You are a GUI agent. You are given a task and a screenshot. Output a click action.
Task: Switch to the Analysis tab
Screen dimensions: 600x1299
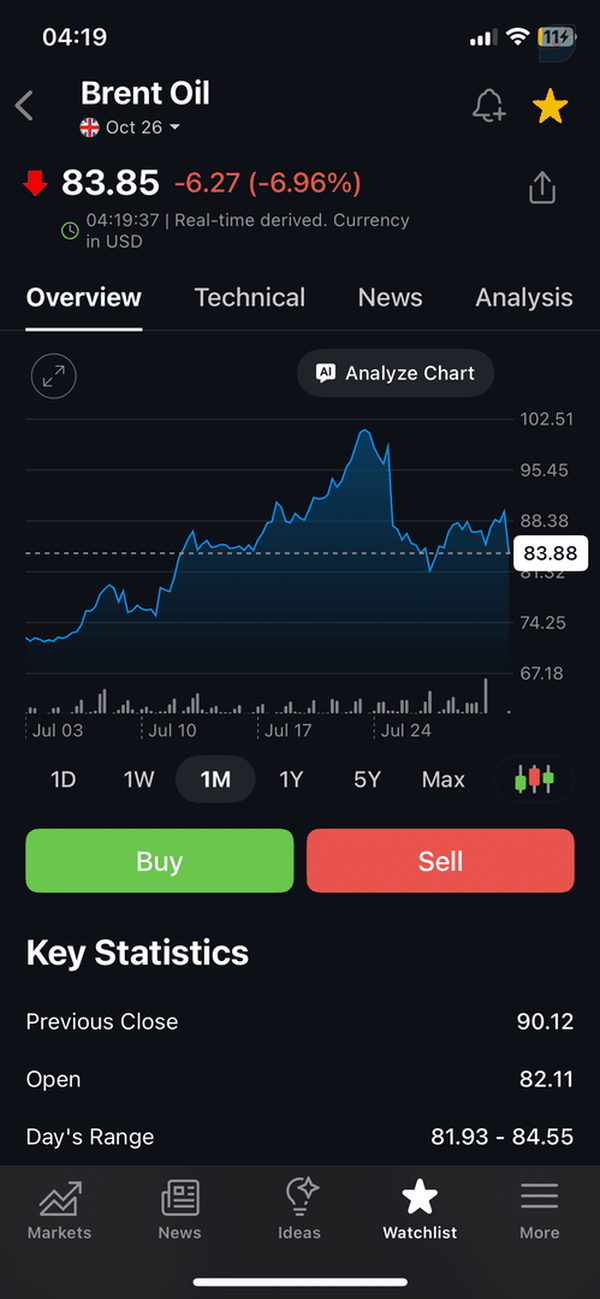point(524,297)
